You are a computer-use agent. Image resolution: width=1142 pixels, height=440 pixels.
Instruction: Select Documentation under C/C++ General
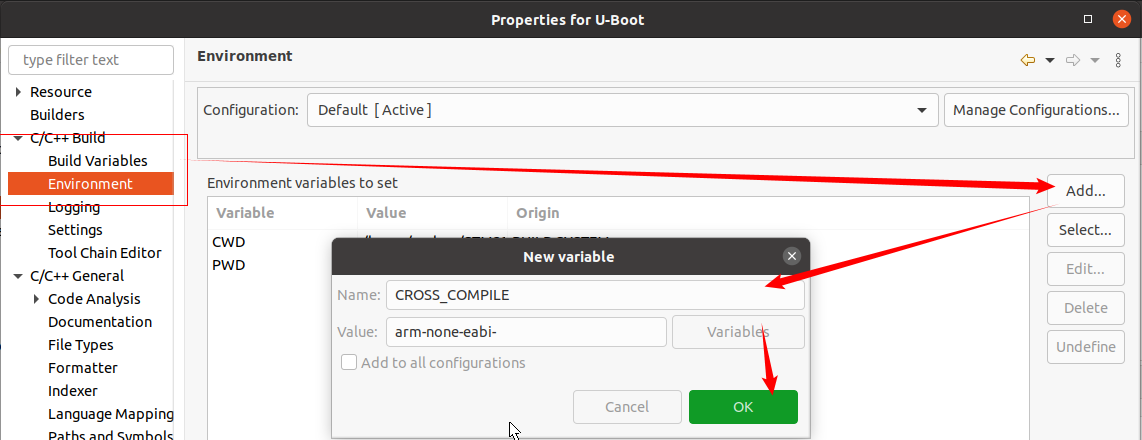pos(100,322)
